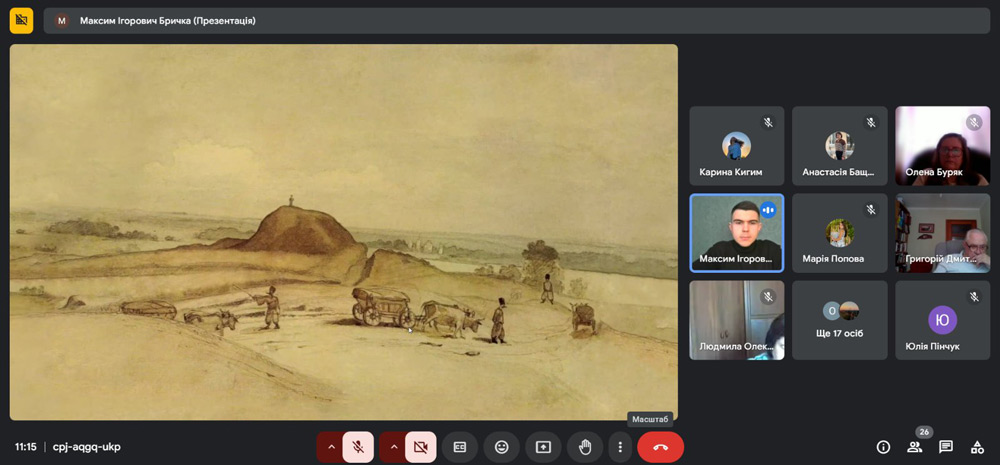Open meeting details info icon
This screenshot has height=465, width=1000.
click(x=883, y=447)
